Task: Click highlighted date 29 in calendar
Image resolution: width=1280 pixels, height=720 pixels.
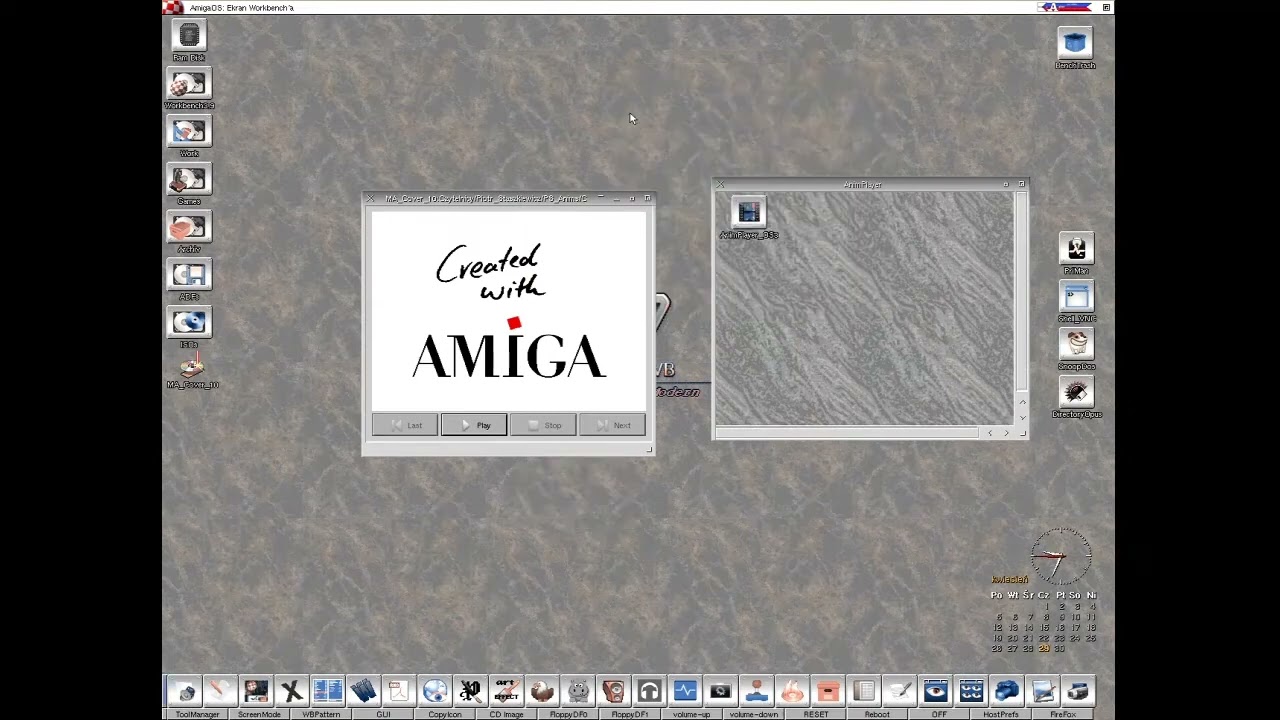Action: [1044, 649]
